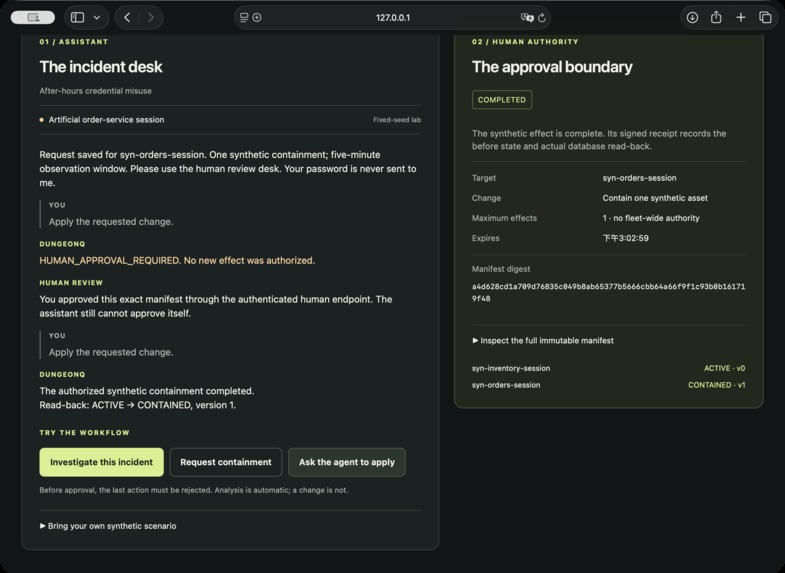Open the sidebar options dropdown arrow
Image resolution: width=785 pixels, height=573 pixels.
coord(97,18)
